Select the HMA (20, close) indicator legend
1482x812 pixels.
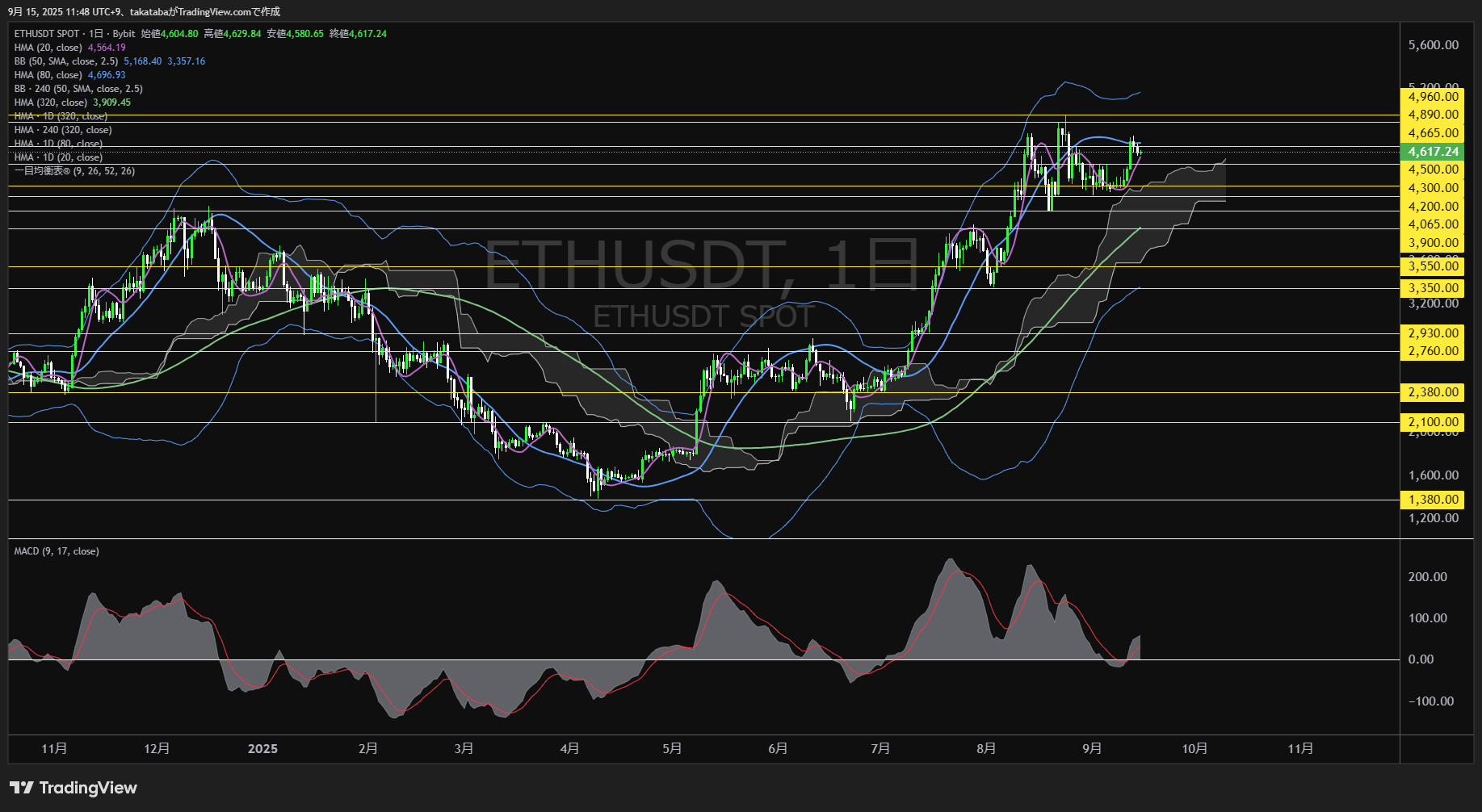point(48,48)
